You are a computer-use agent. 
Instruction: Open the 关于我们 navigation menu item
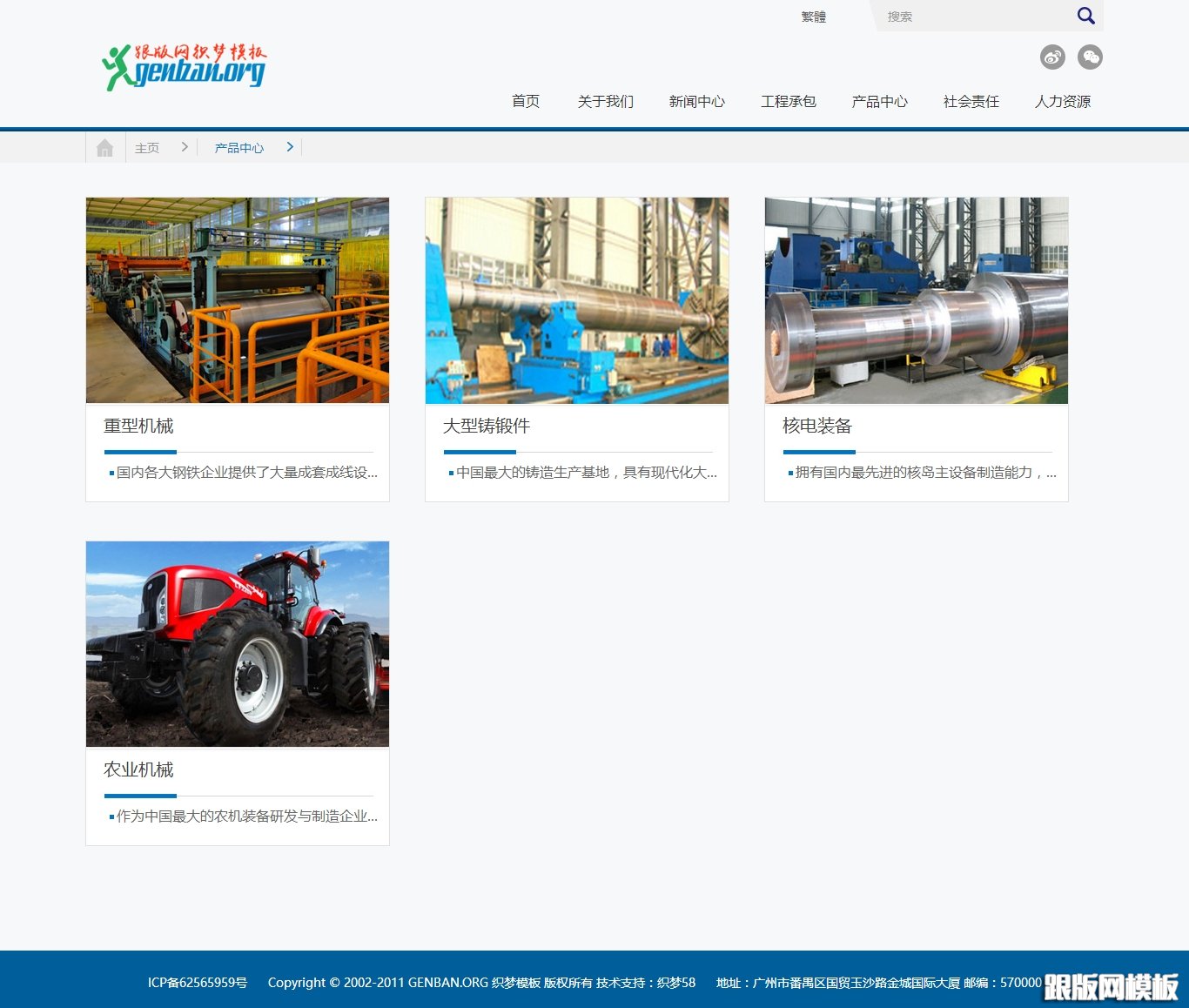(x=606, y=102)
